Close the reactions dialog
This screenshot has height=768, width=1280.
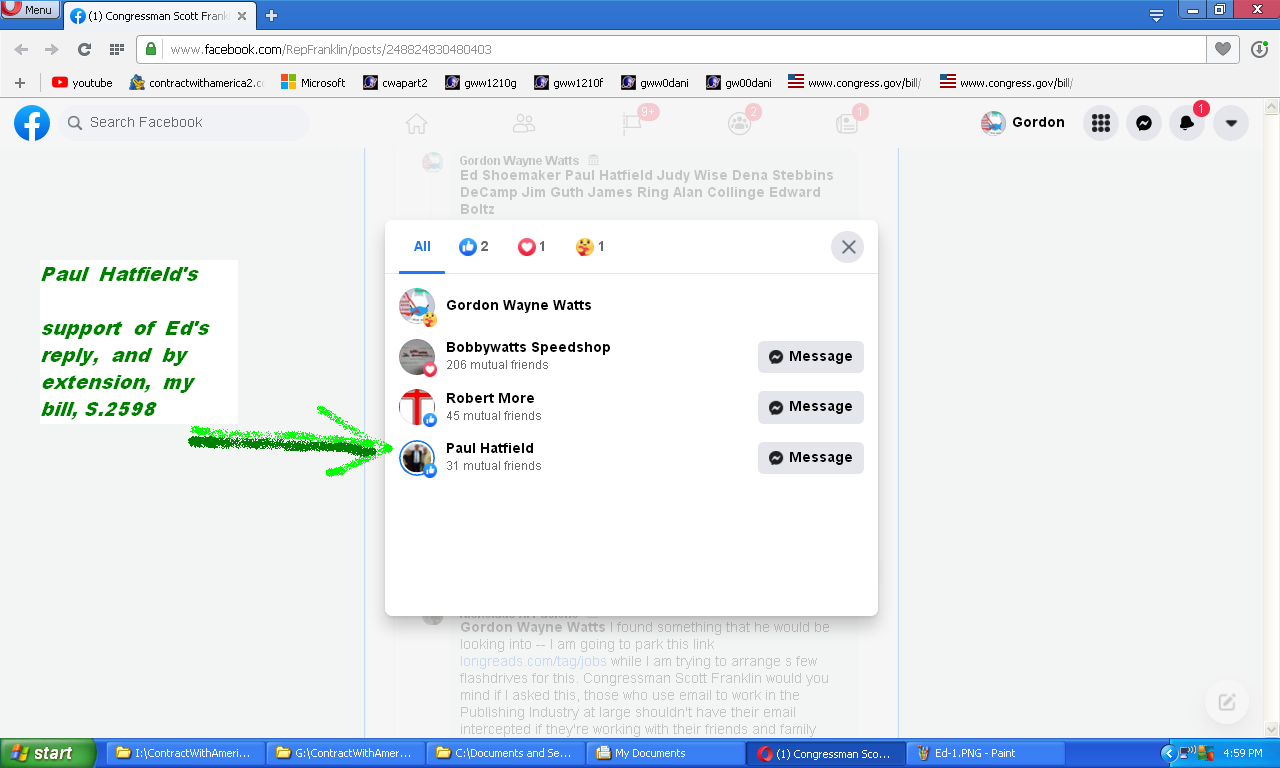point(848,247)
